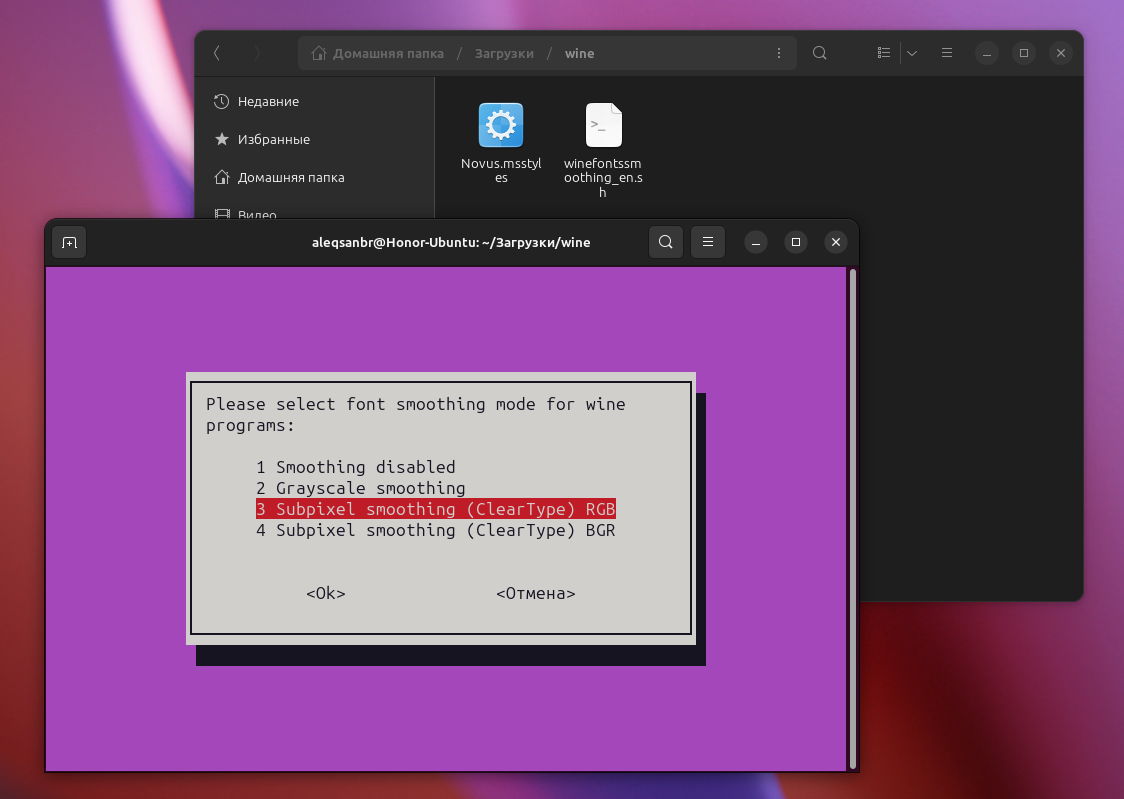The image size is (1124, 799).
Task: Open Недавние in the sidebar
Action: point(268,101)
